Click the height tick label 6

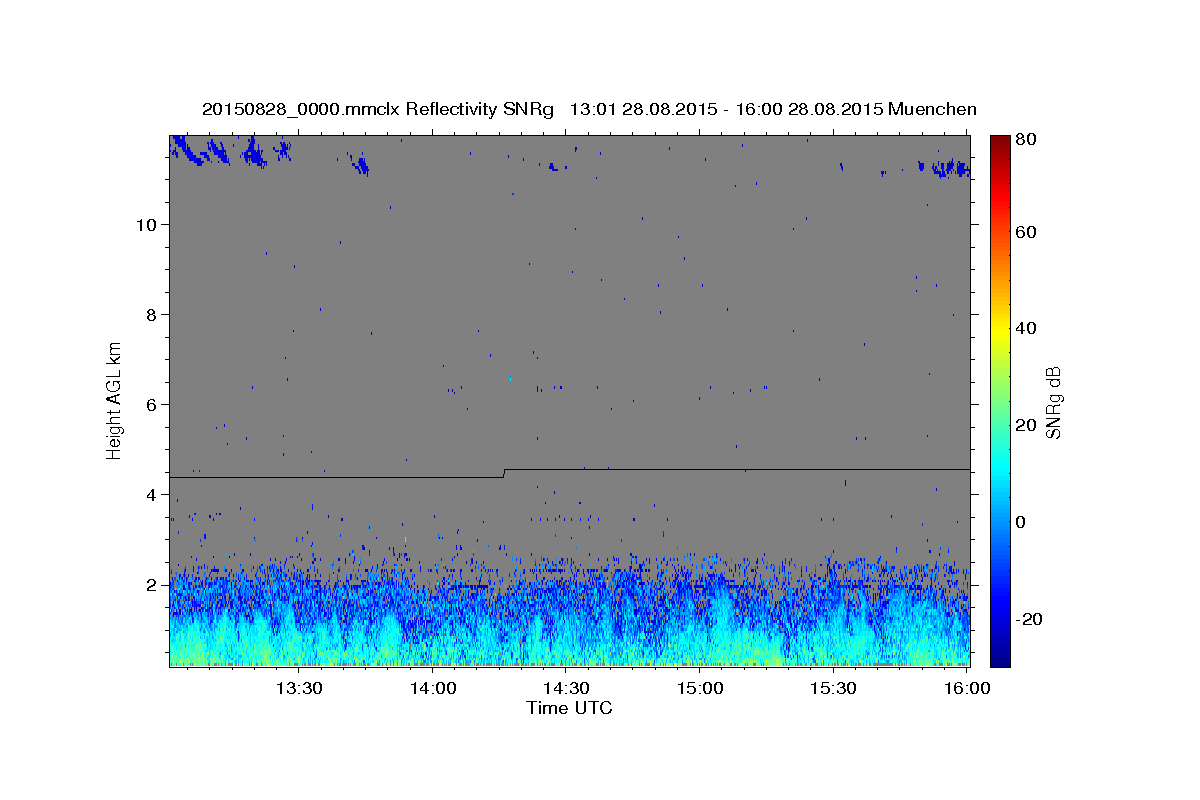coord(151,404)
